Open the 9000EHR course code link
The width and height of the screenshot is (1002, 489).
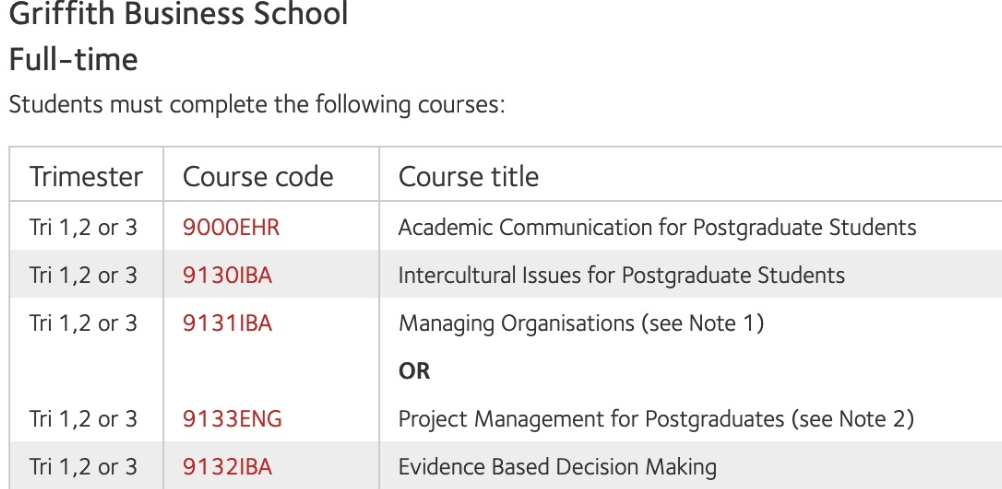click(231, 227)
